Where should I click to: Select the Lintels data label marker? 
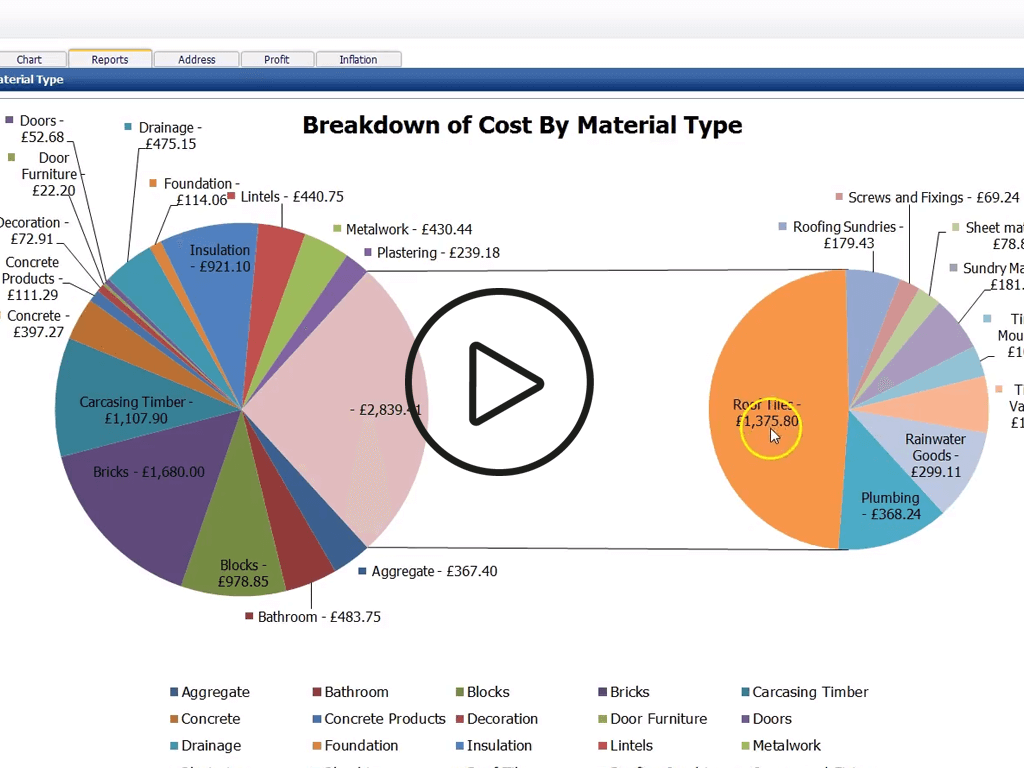tap(231, 196)
